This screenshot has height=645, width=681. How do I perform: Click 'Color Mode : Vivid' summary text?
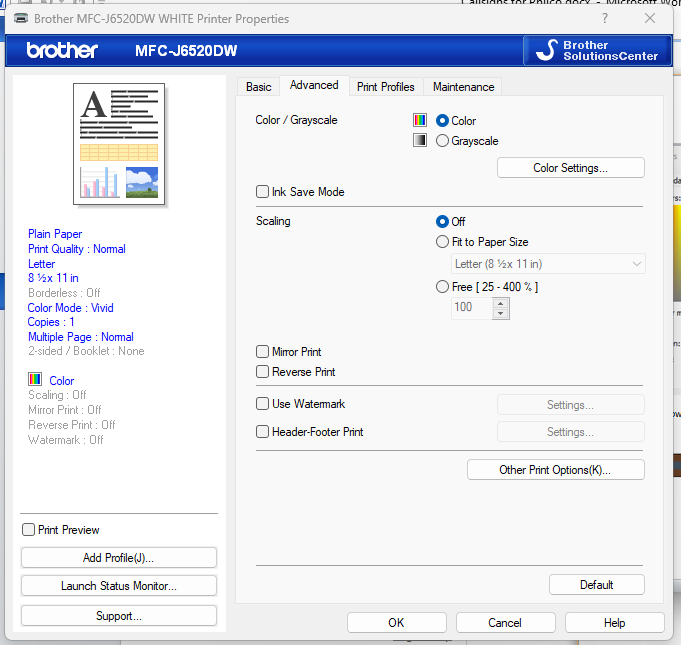tap(70, 308)
